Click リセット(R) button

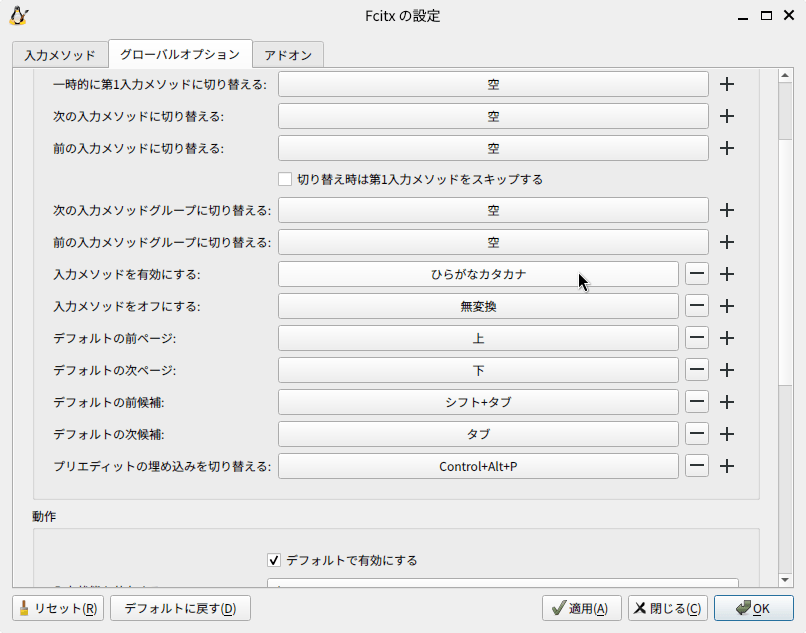click(58, 608)
